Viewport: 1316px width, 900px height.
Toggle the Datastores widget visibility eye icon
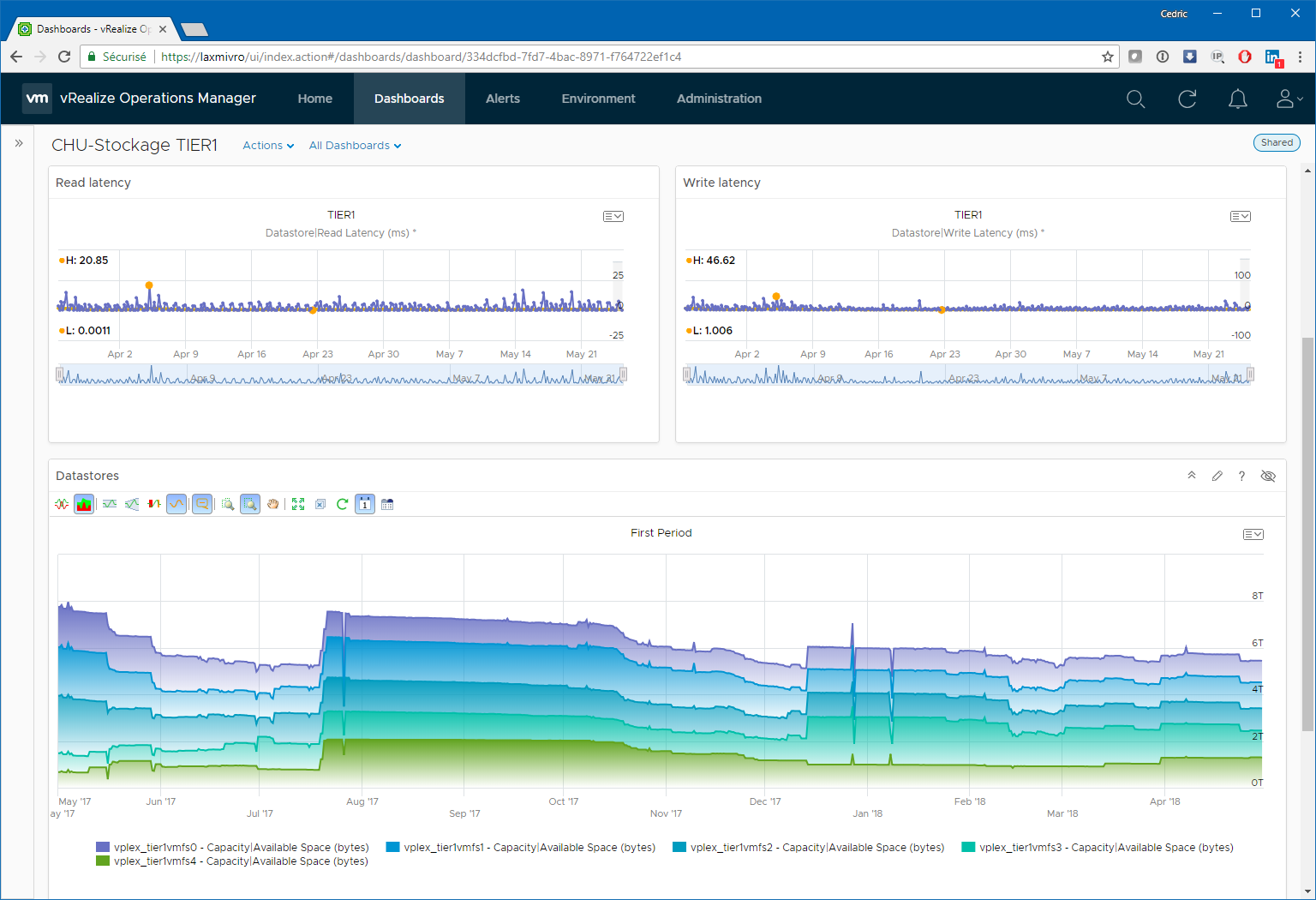(x=1268, y=476)
